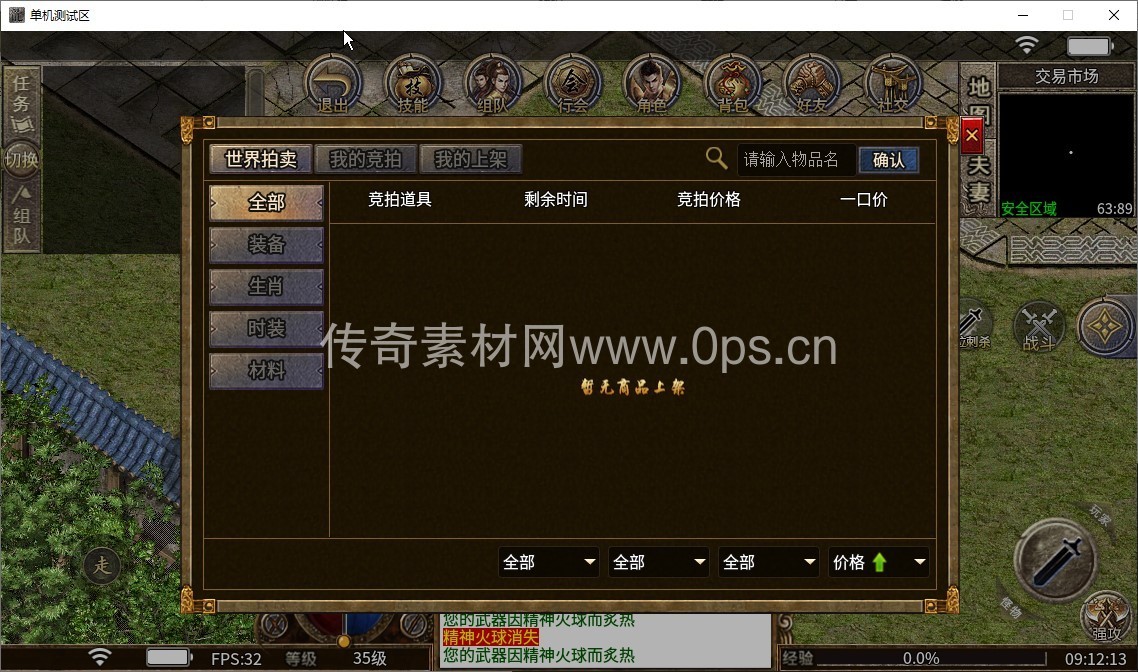Expand the first 全部 filter dropdown
The image size is (1138, 672).
pos(548,562)
